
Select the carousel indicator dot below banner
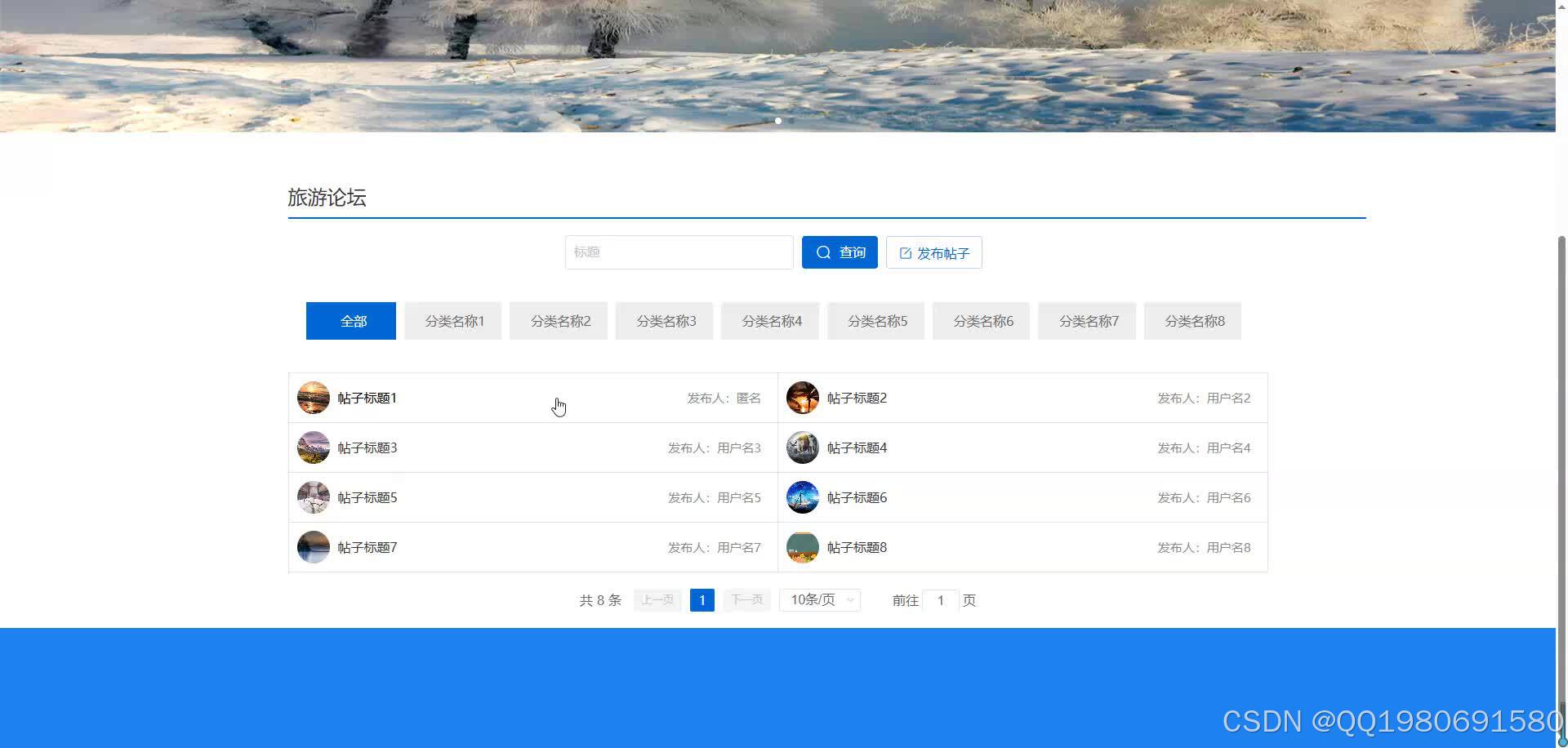pos(778,120)
